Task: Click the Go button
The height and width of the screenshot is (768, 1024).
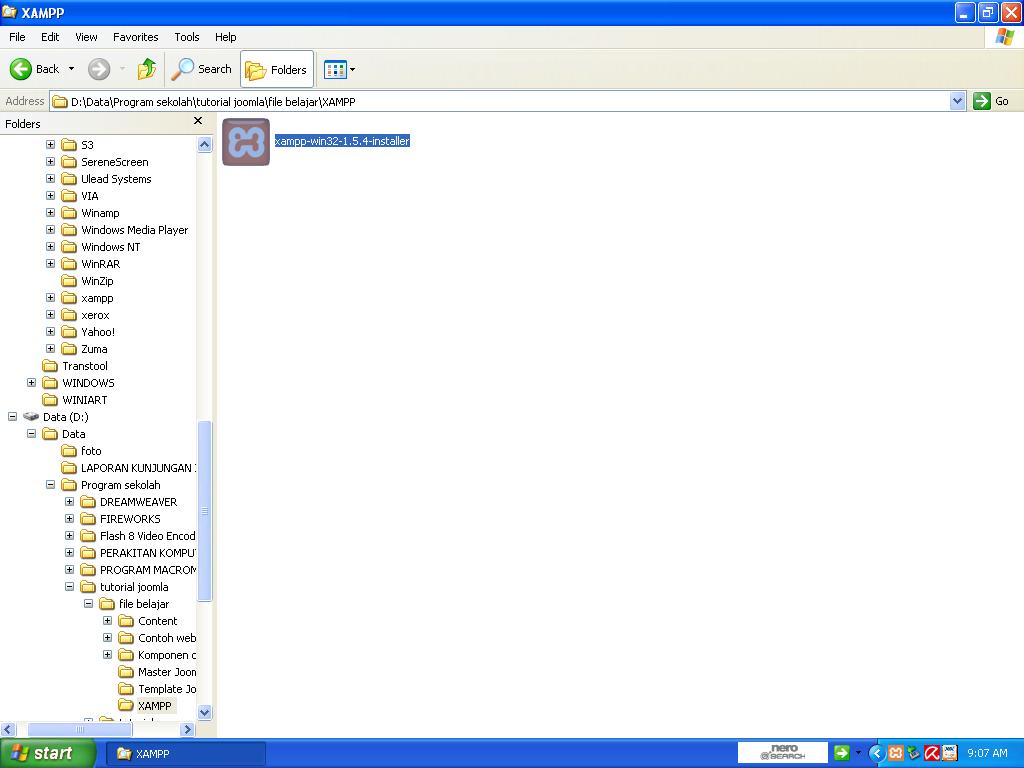Action: (x=991, y=101)
